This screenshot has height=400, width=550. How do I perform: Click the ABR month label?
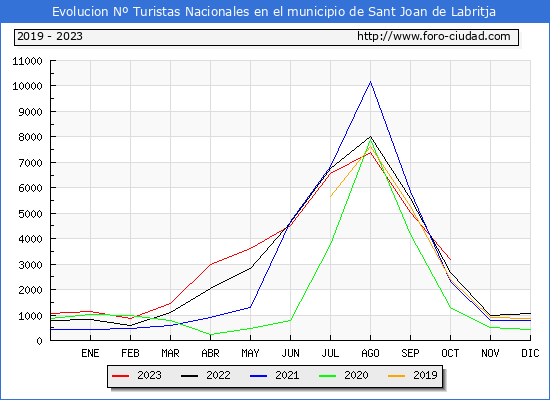coord(210,353)
